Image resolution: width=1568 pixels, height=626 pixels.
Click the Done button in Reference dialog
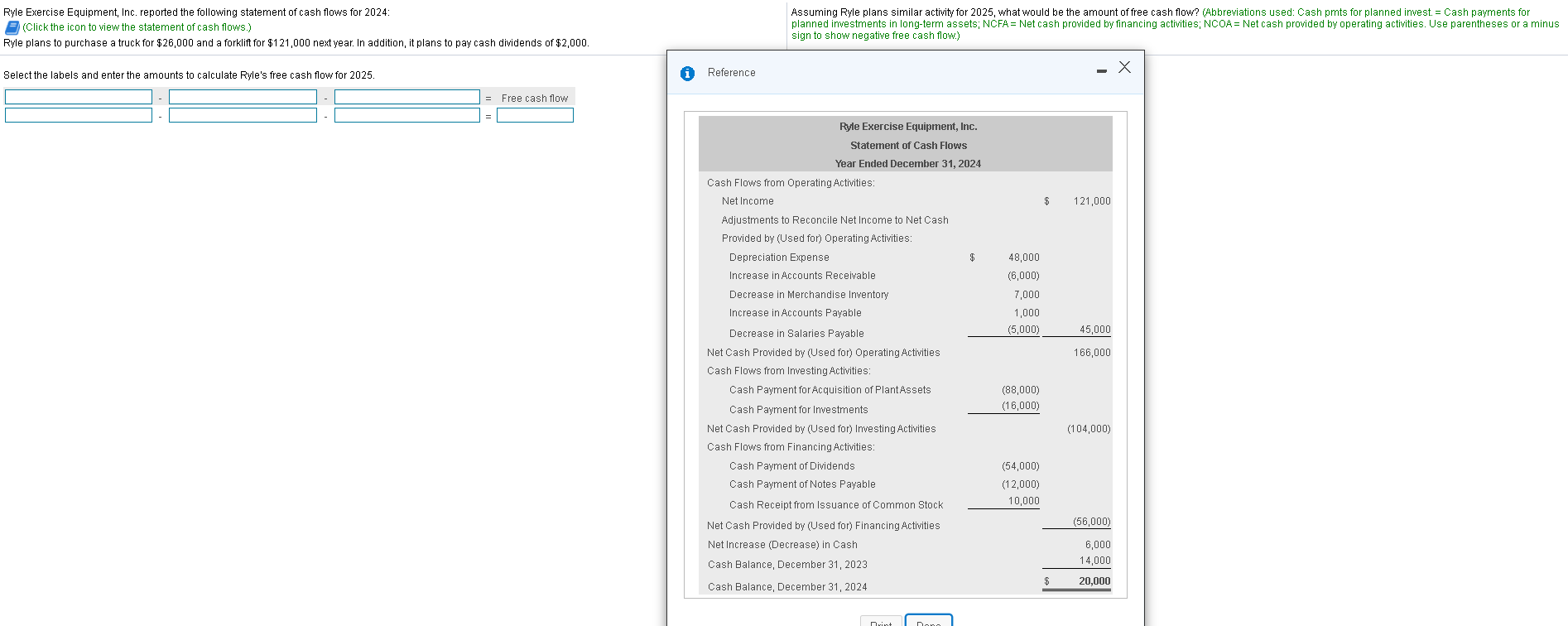click(x=929, y=621)
